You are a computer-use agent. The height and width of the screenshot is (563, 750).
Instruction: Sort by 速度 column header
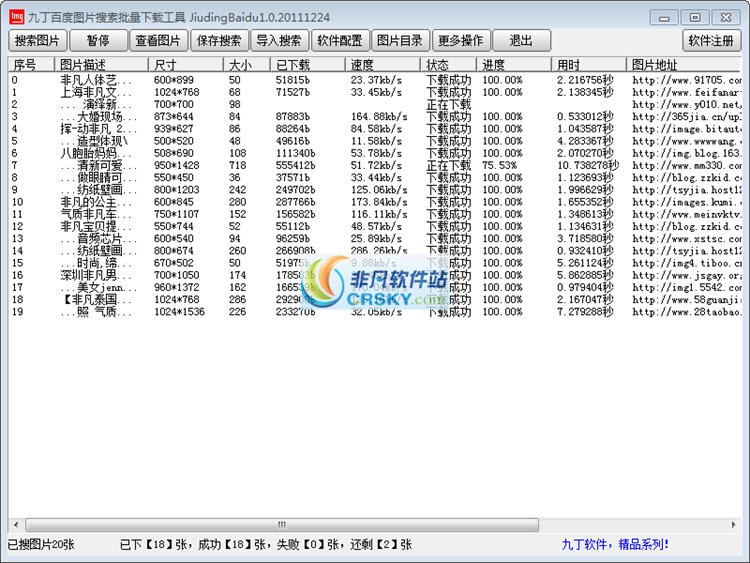click(383, 64)
